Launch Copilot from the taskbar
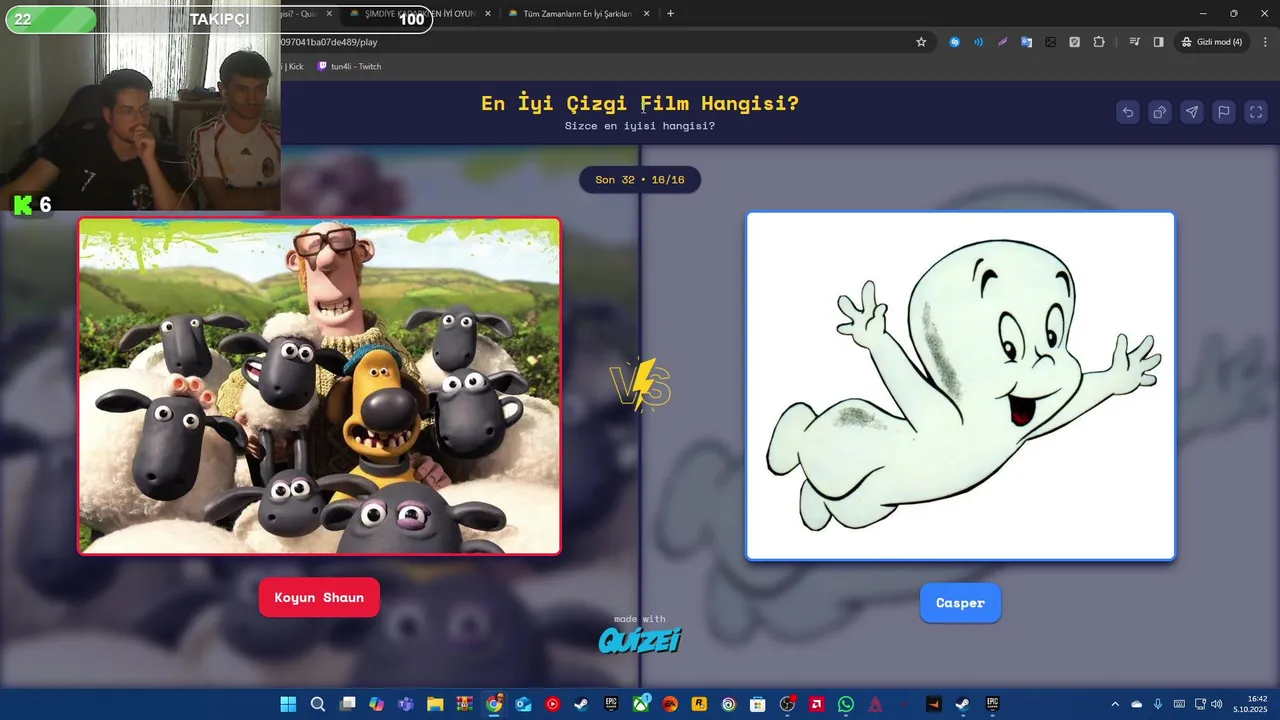 [376, 704]
